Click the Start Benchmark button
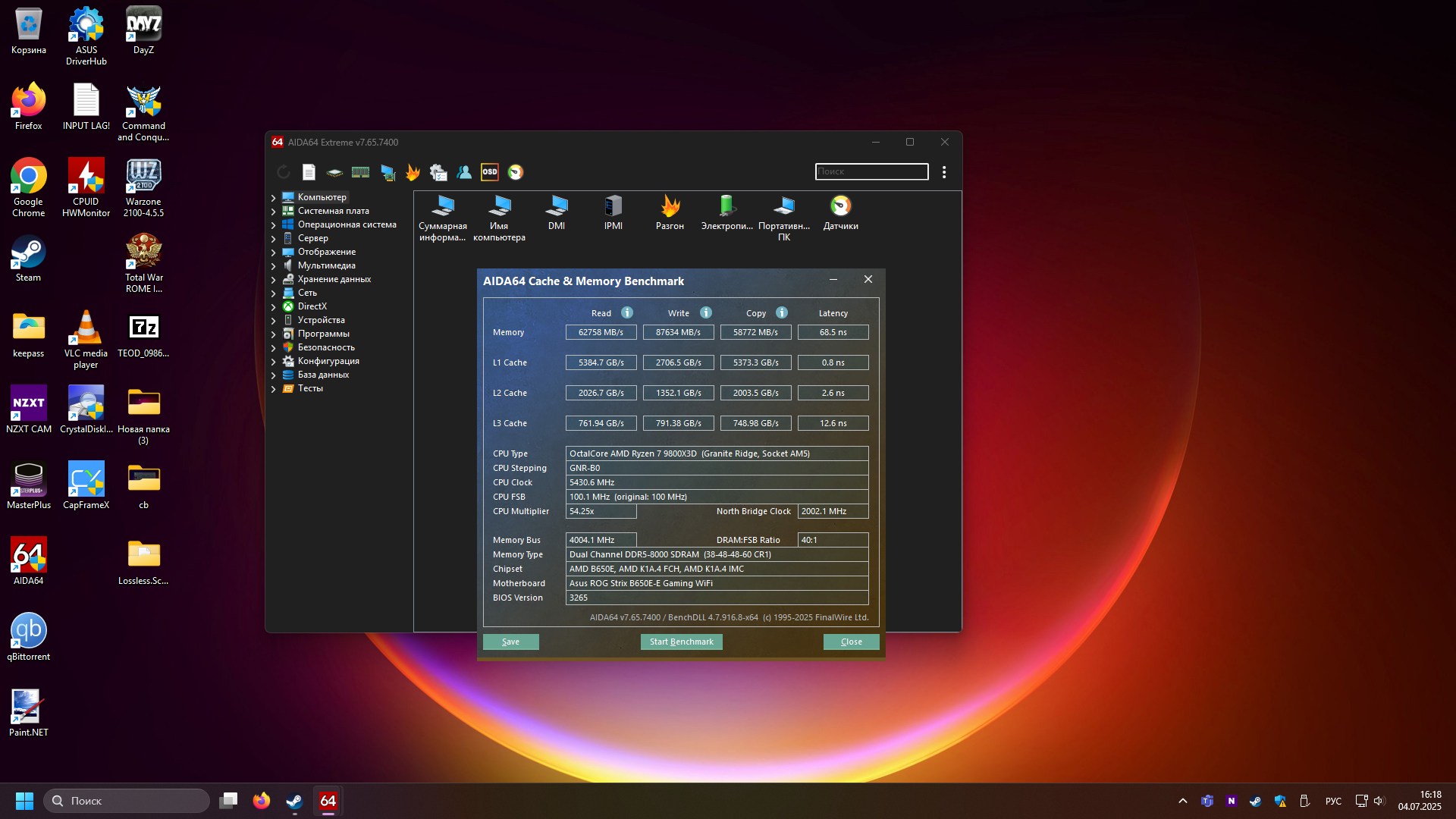This screenshot has width=1456, height=819. tap(682, 642)
